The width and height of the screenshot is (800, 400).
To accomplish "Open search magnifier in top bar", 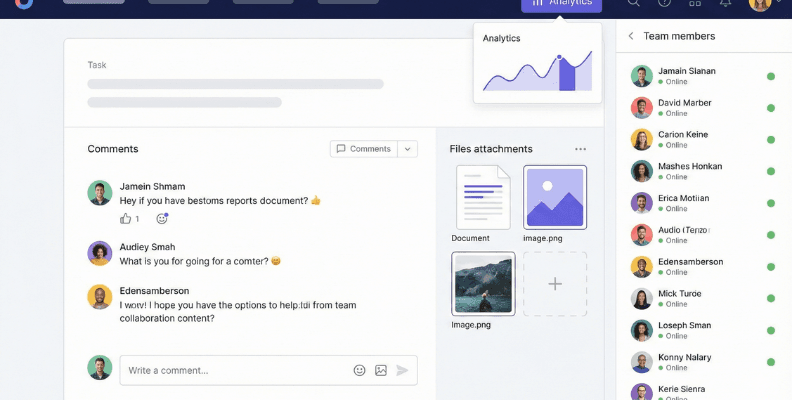I will tap(633, 3).
